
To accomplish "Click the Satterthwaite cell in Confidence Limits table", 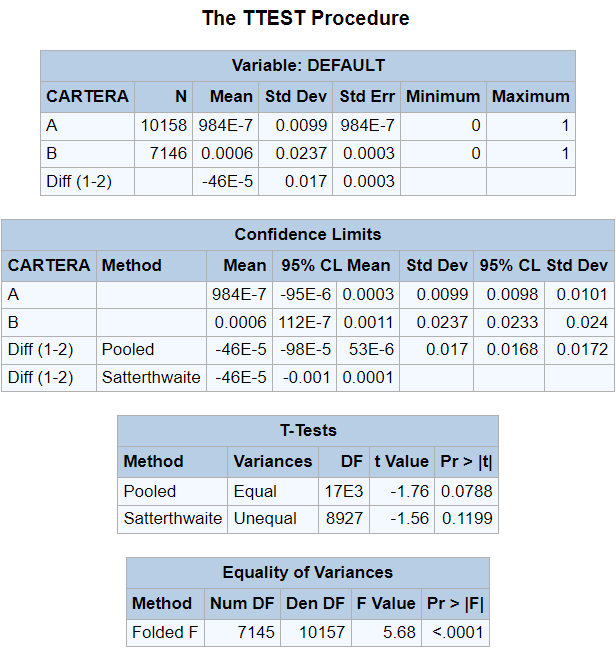I will tap(152, 378).
